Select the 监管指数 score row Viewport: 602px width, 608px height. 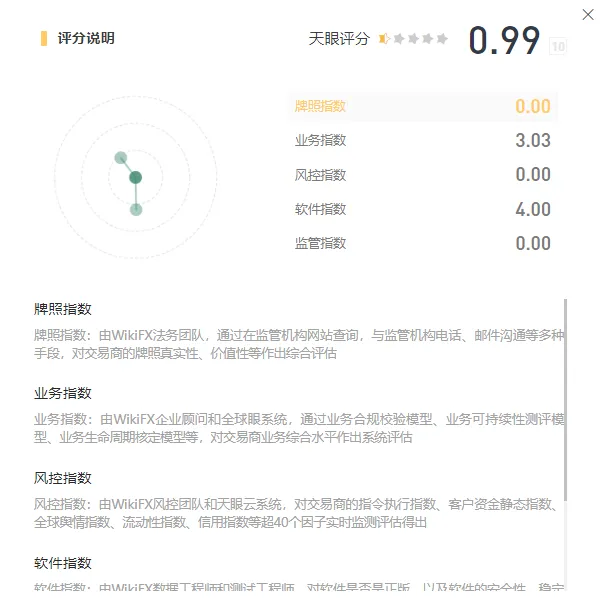point(423,243)
